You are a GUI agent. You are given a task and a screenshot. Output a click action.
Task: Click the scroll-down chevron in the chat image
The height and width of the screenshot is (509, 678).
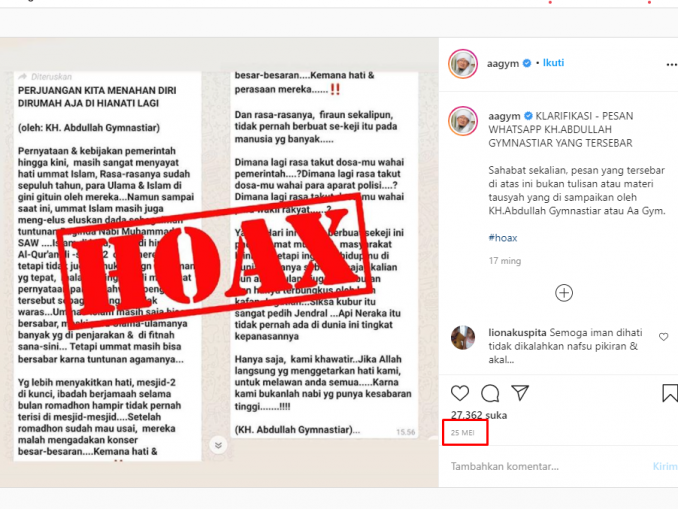218,445
